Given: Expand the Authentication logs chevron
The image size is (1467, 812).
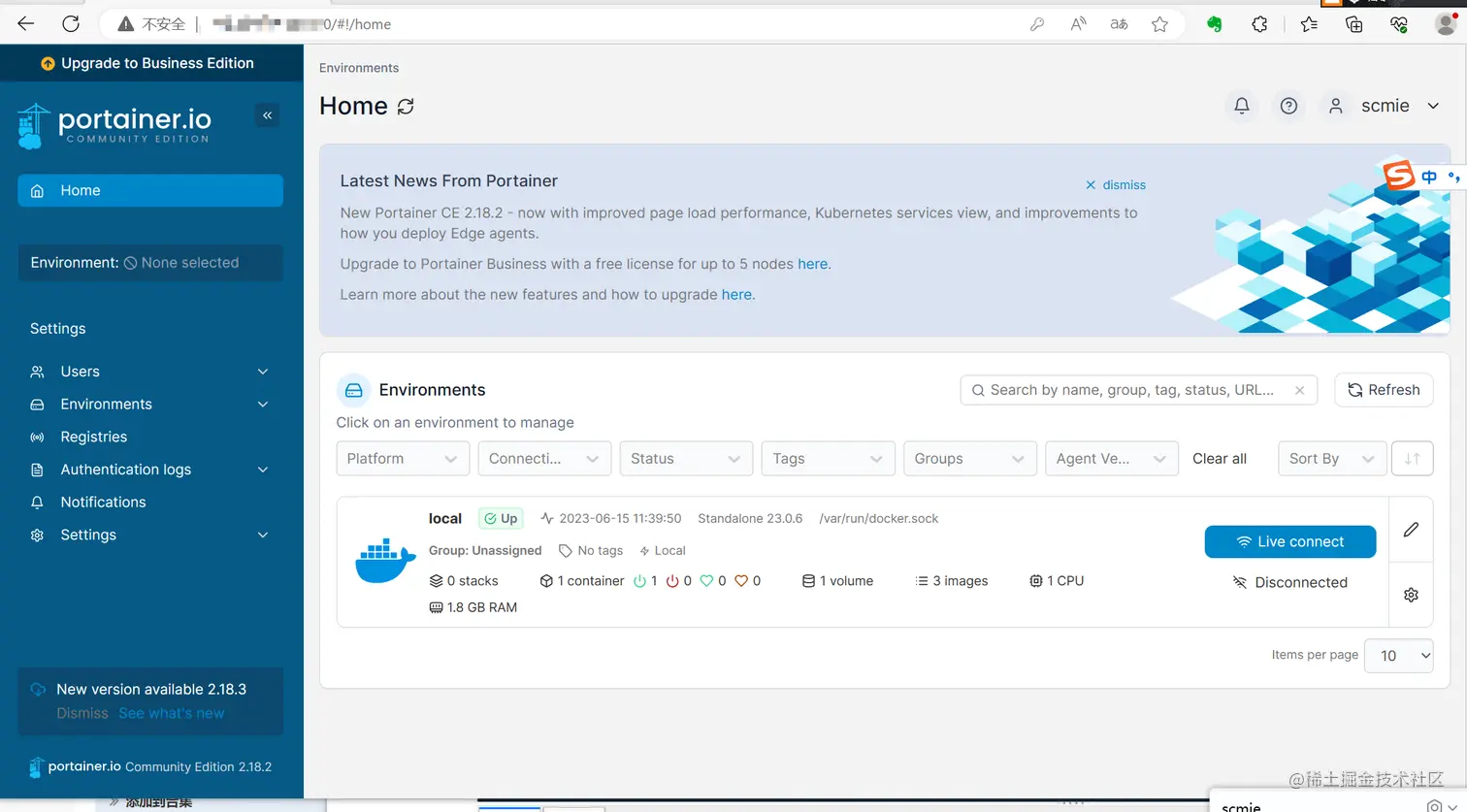Looking at the screenshot, I should point(263,470).
